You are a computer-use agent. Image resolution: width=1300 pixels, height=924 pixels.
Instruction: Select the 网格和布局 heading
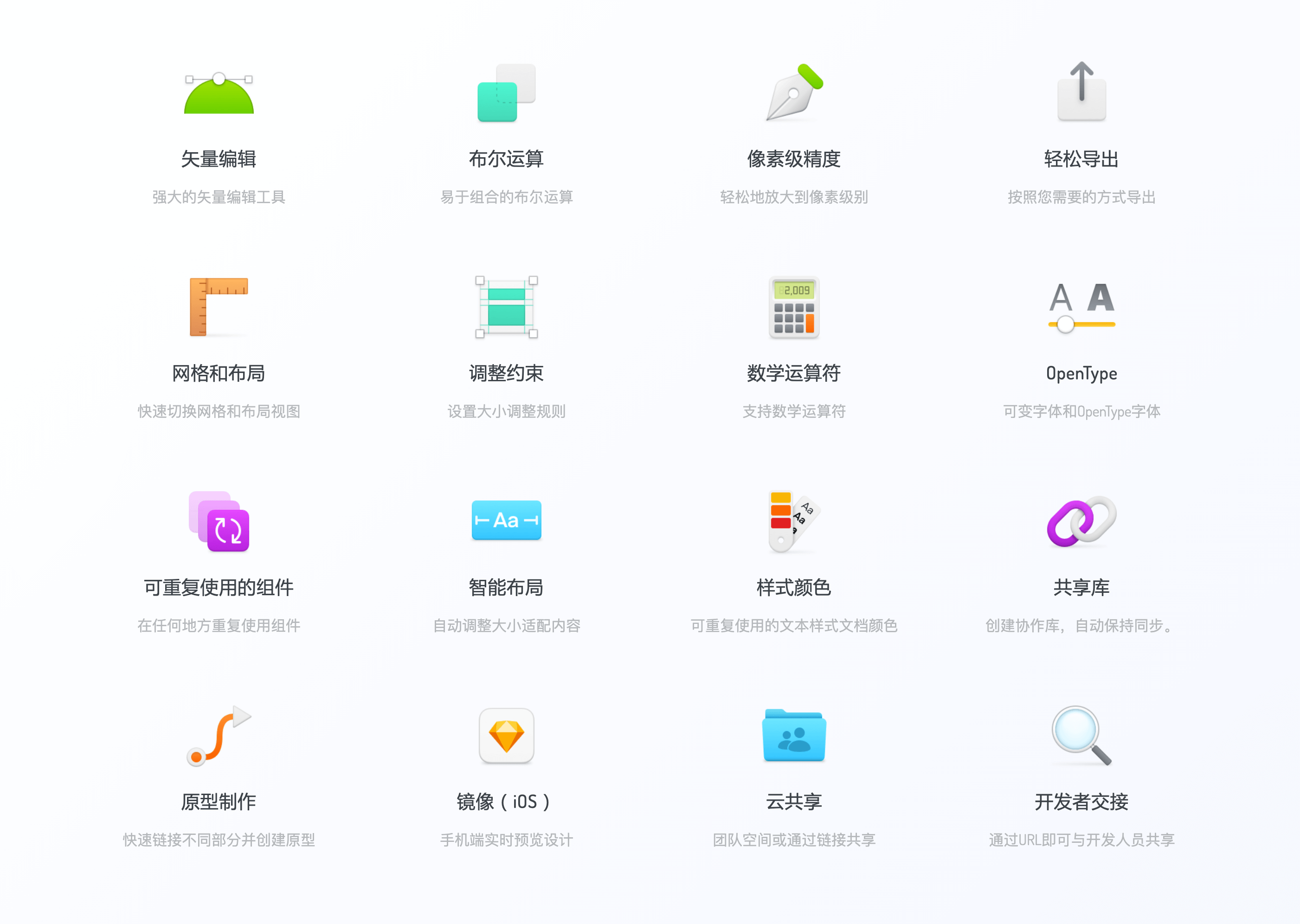[219, 373]
